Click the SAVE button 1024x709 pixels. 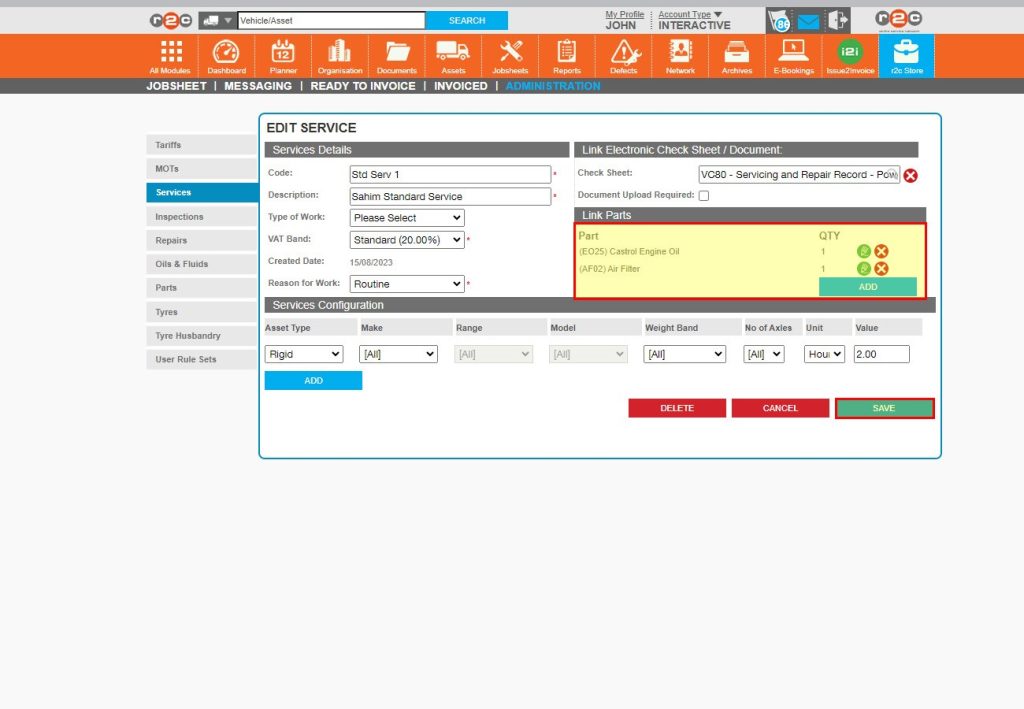(884, 408)
